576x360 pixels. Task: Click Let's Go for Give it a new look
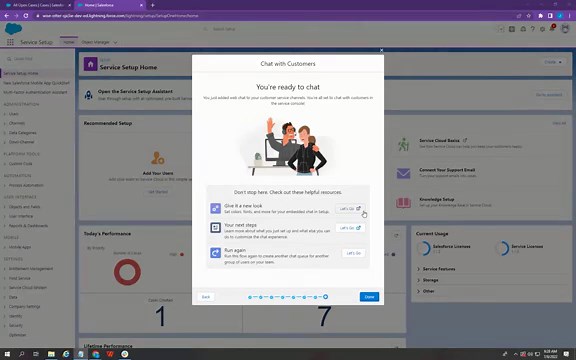click(x=350, y=209)
